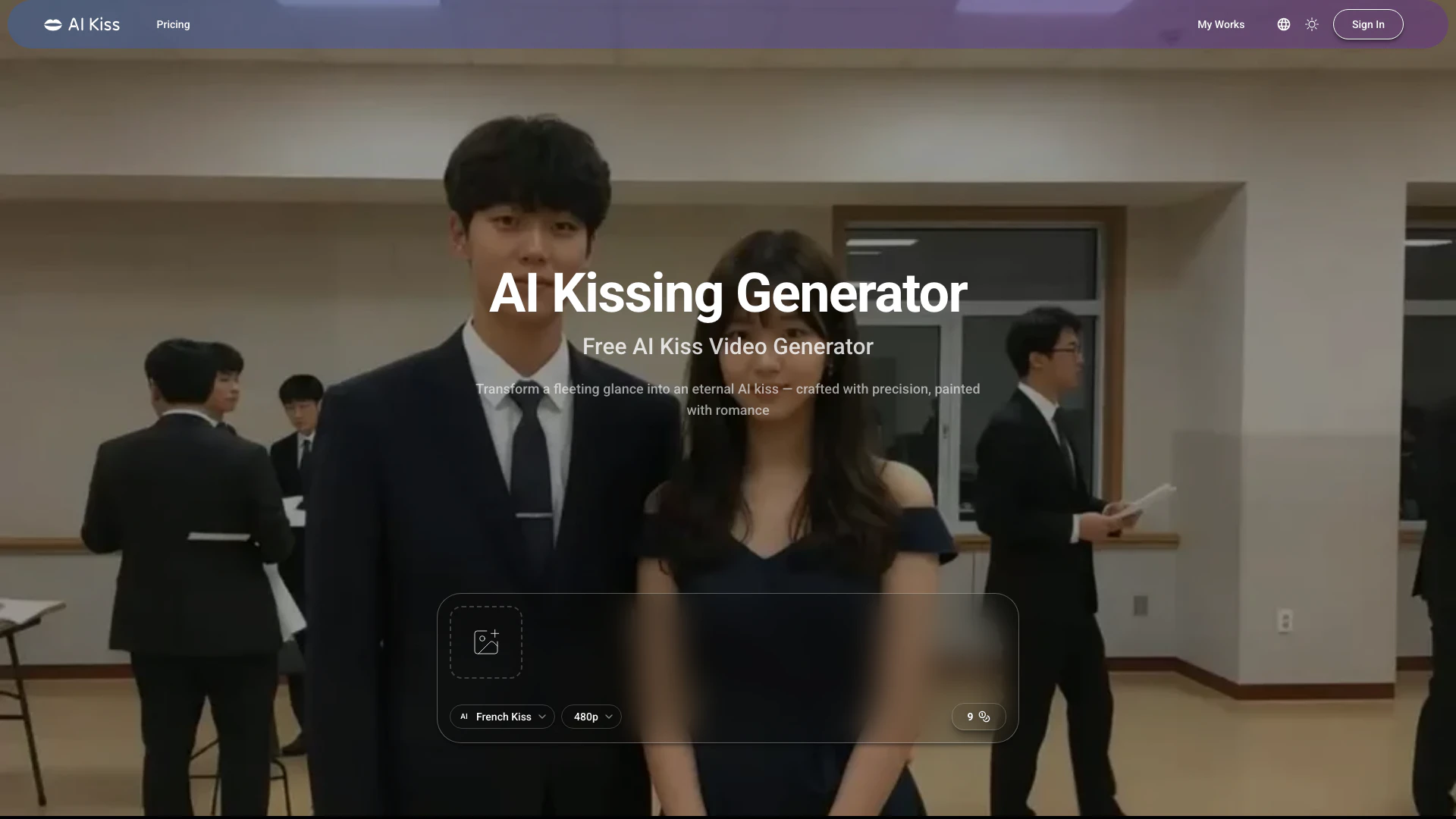Go to My Works
The image size is (1456, 819).
click(x=1220, y=24)
